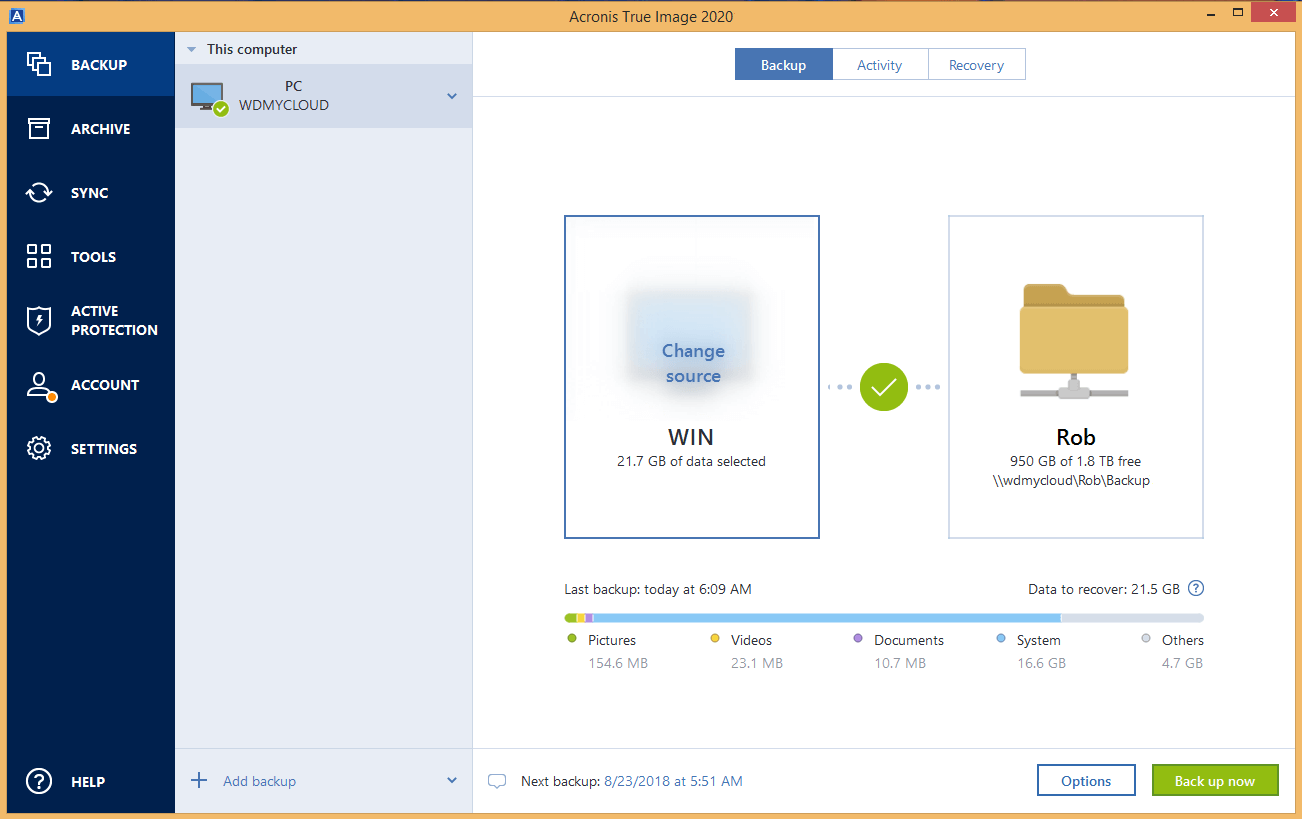
Task: Click the Add backup link
Action: click(x=259, y=781)
